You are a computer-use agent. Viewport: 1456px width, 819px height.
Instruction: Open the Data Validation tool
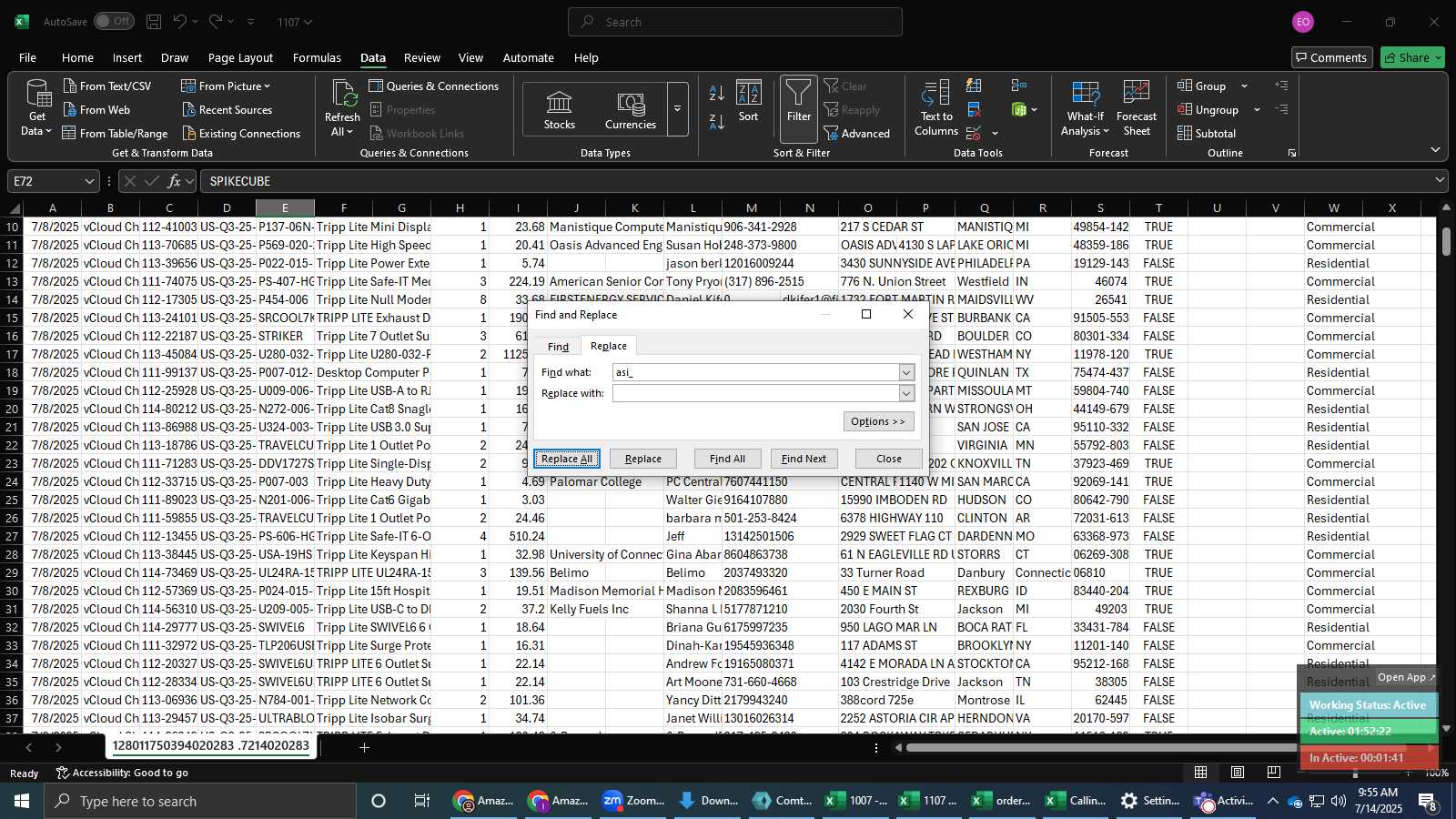coord(974,133)
